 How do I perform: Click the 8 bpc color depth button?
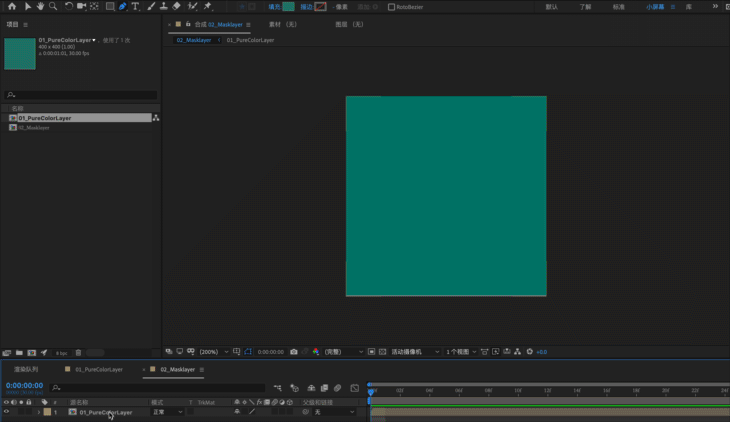61,353
